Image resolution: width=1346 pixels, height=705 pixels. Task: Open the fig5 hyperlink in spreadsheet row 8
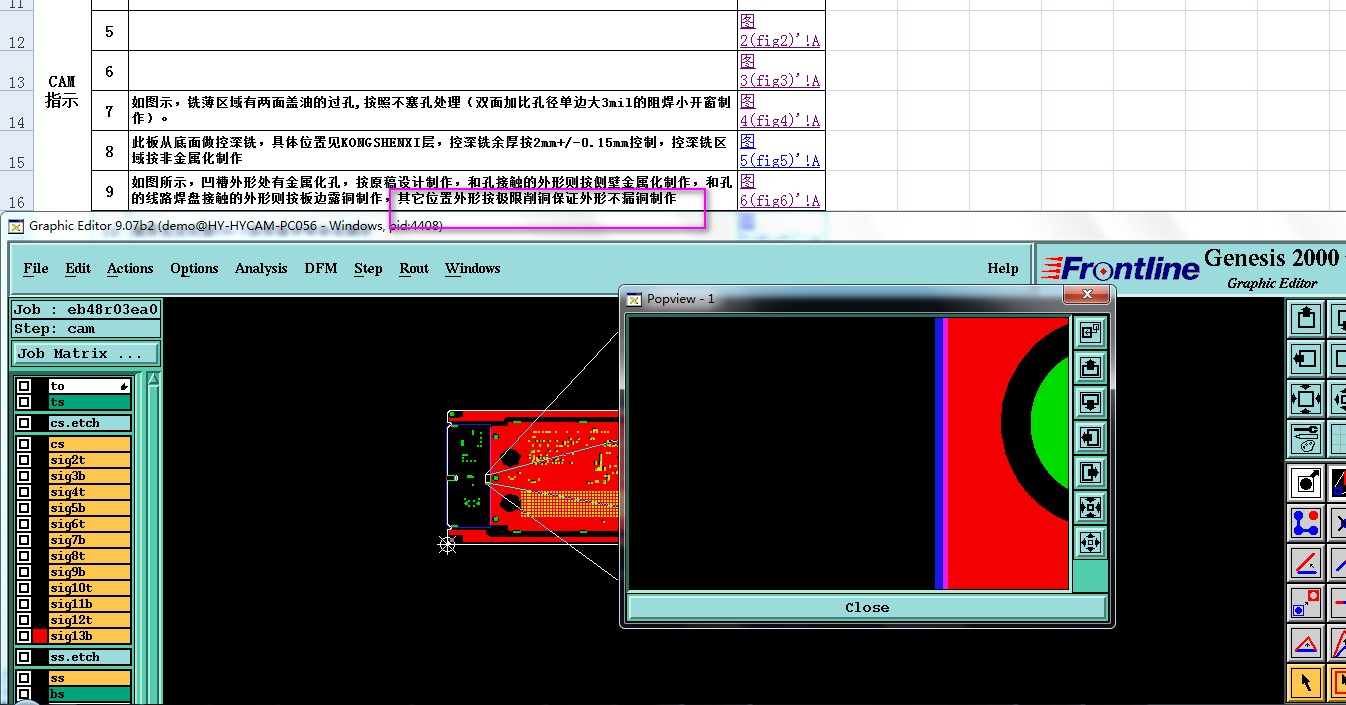pyautogui.click(x=780, y=151)
